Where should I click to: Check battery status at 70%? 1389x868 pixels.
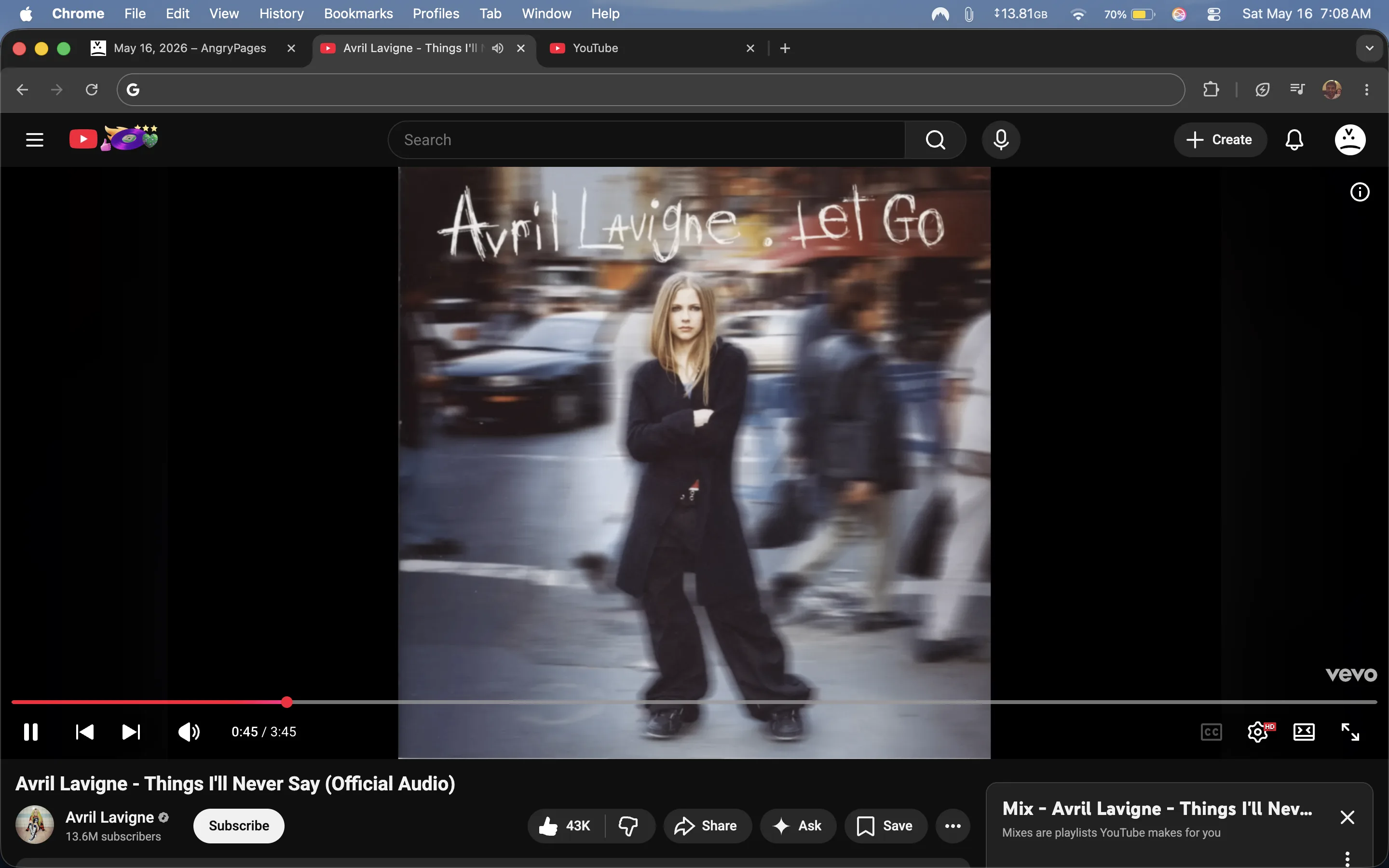pos(1129,14)
